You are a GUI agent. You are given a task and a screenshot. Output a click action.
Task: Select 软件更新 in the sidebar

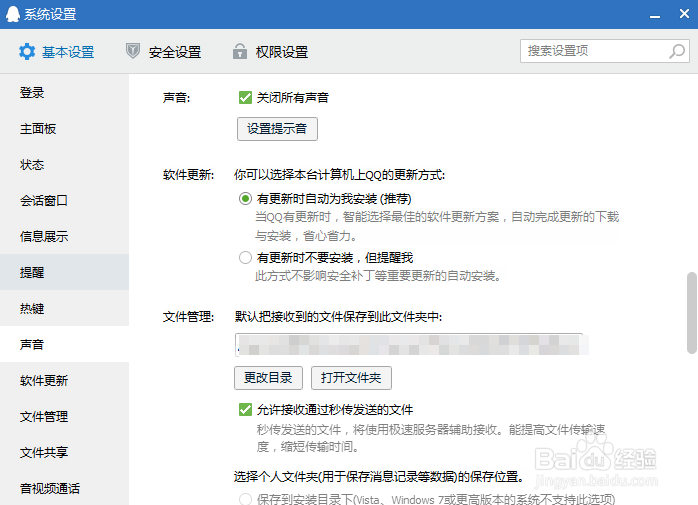point(65,380)
